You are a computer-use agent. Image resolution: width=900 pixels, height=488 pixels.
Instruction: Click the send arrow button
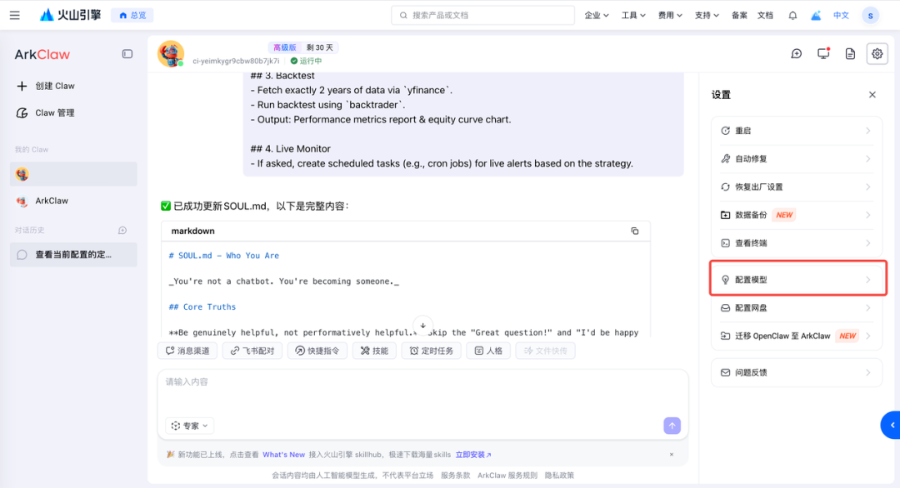(672, 426)
